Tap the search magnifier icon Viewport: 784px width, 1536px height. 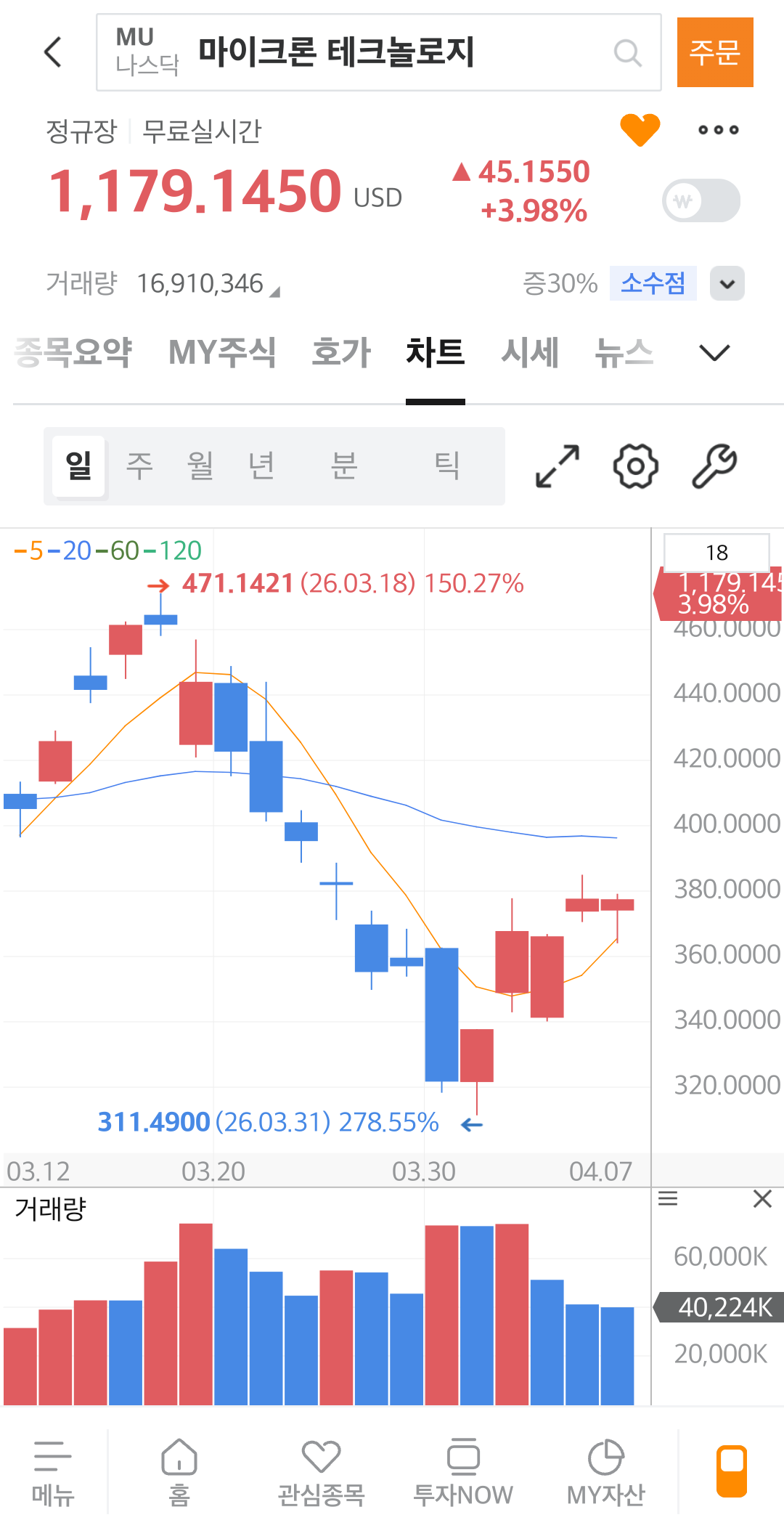627,53
